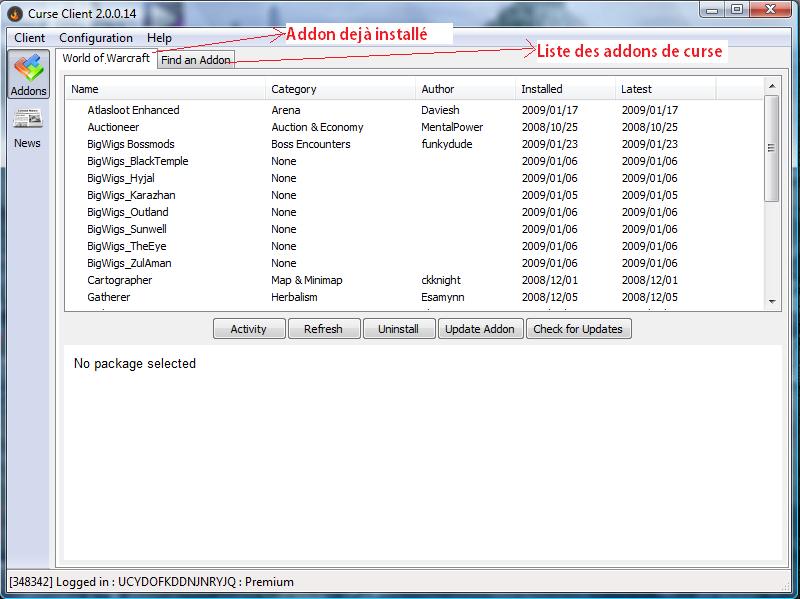Click the Activity button
Screen dimensions: 800x599
(x=248, y=329)
